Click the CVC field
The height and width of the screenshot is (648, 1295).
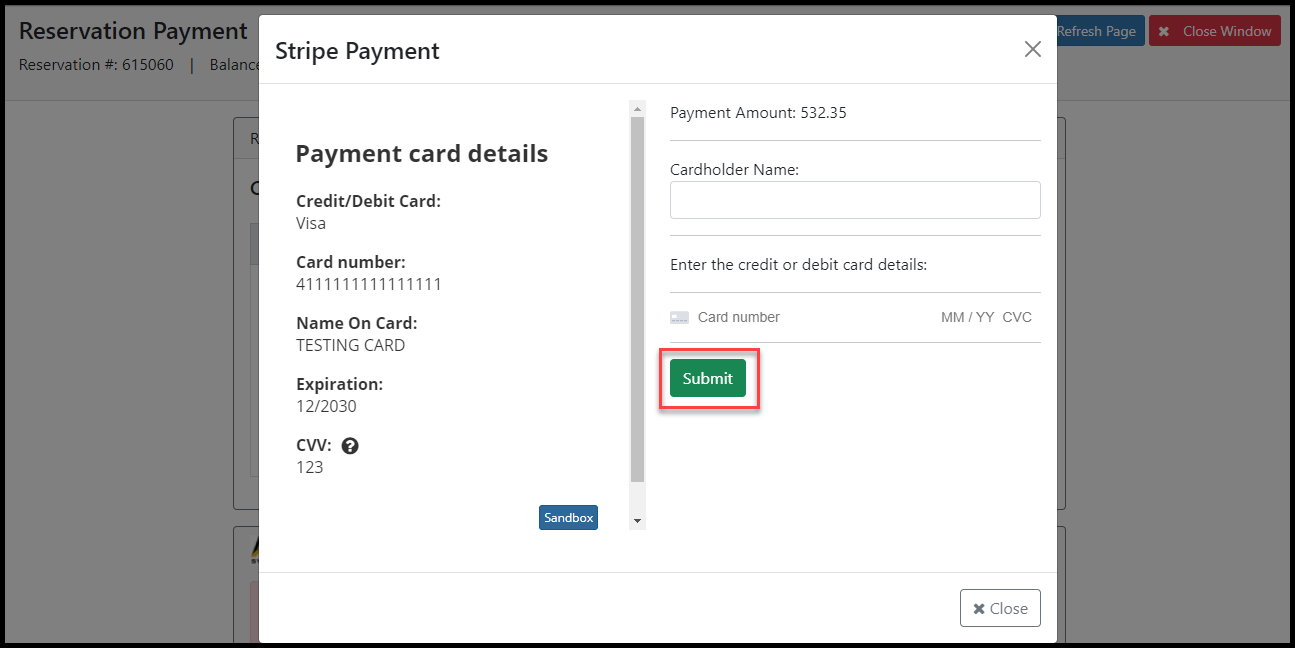point(1017,317)
